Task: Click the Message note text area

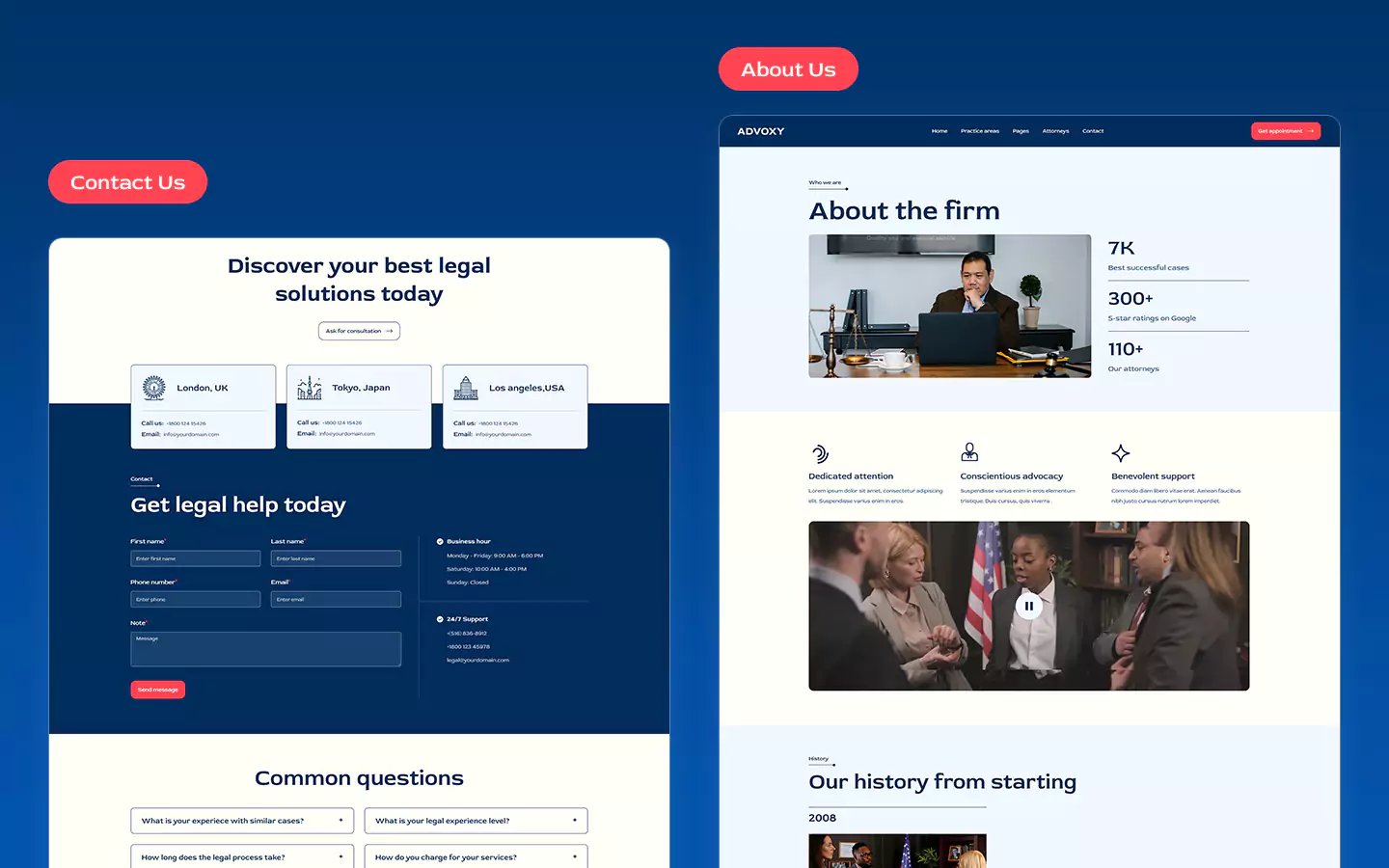Action: click(265, 649)
